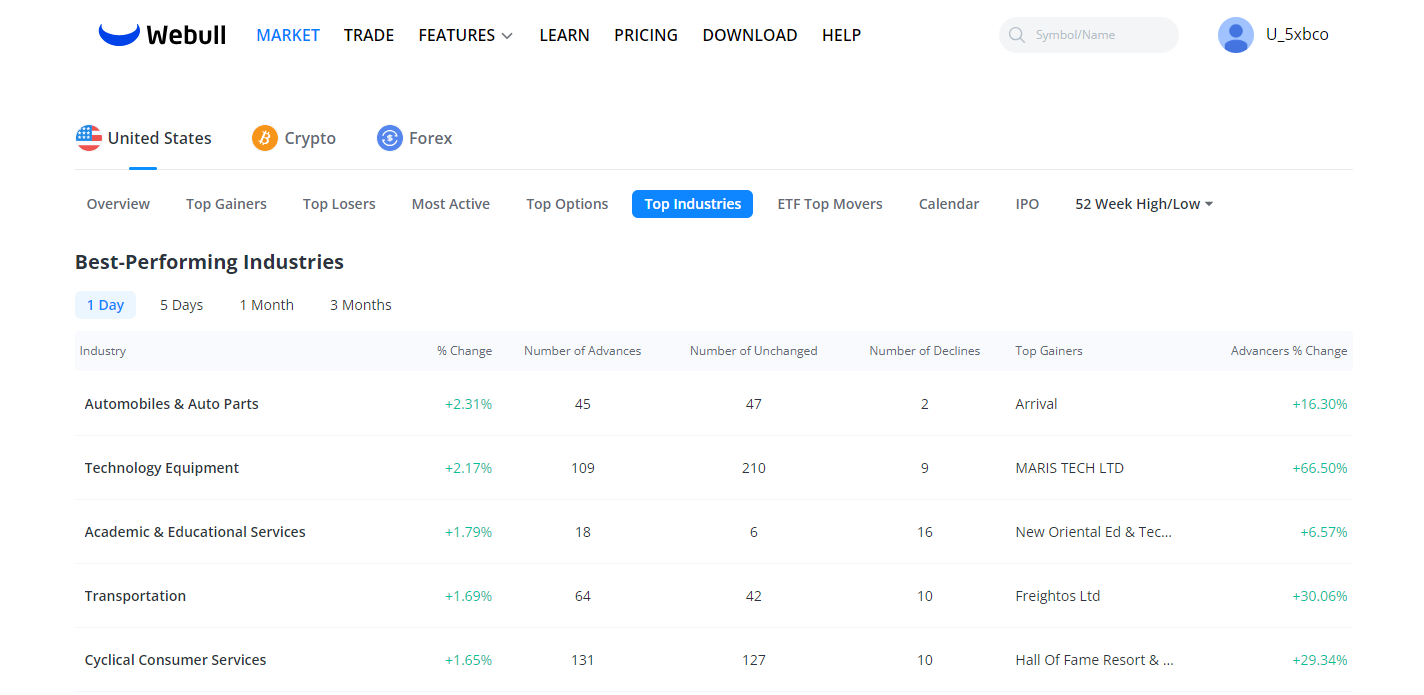Screen dimensions: 1424x695
Task: Click the 109 advances cell
Action: click(583, 468)
